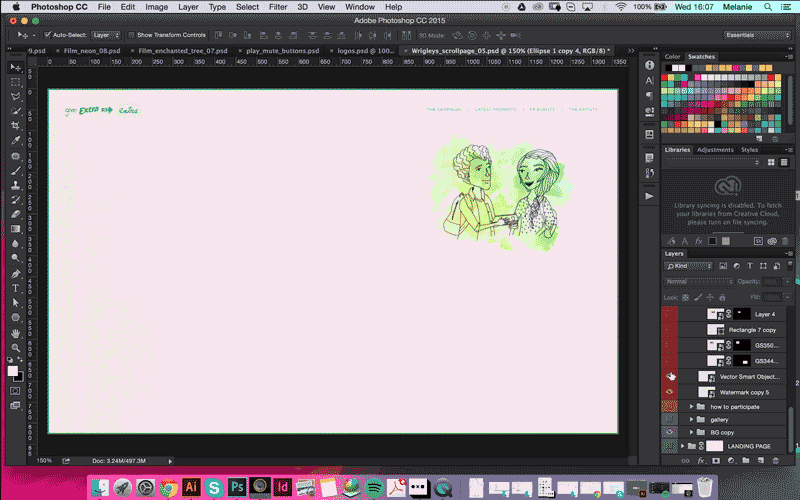Select the Crop tool

(x=16, y=126)
